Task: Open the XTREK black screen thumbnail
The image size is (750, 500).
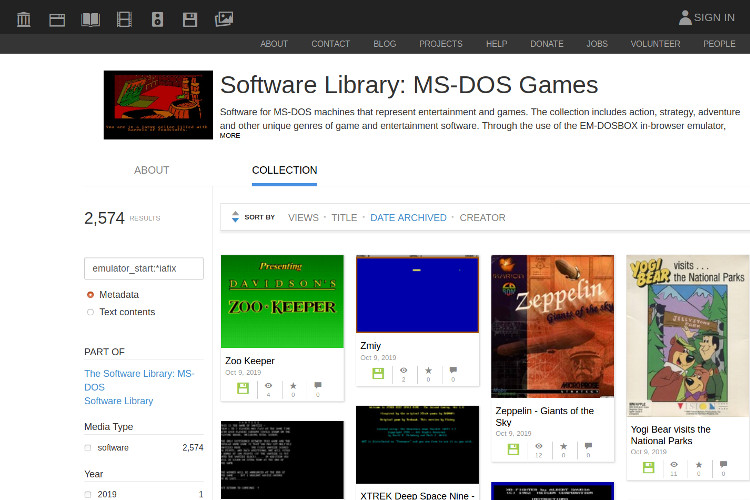Action: pos(417,445)
